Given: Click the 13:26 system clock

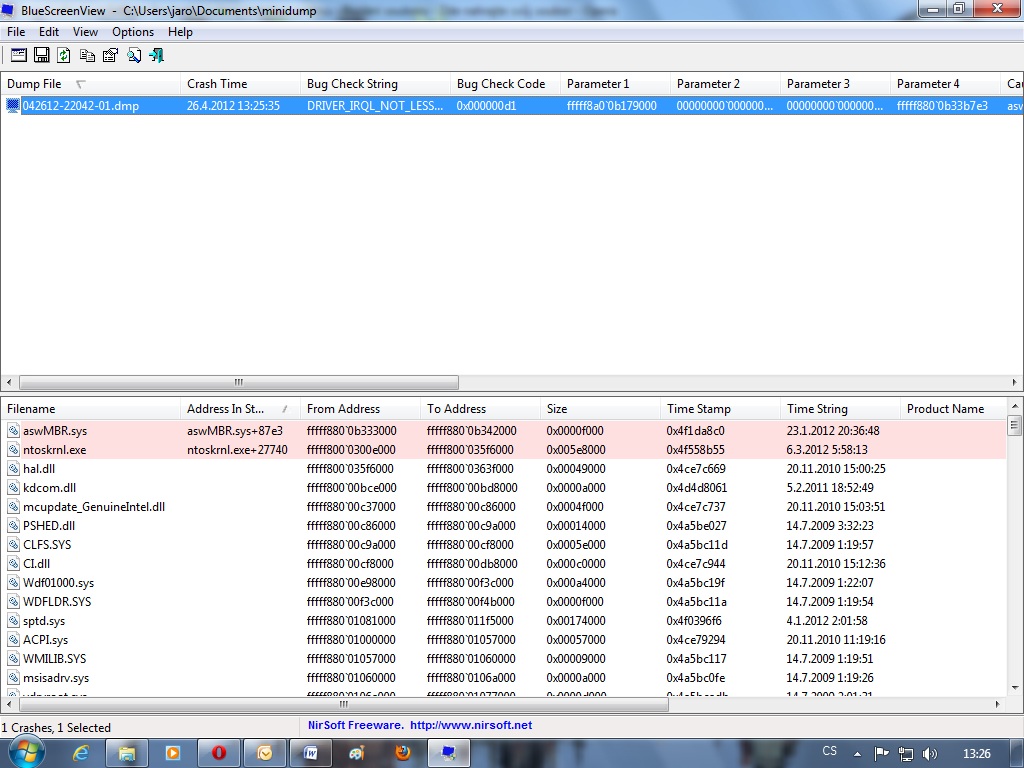Looking at the screenshot, I should pyautogui.click(x=977, y=754).
